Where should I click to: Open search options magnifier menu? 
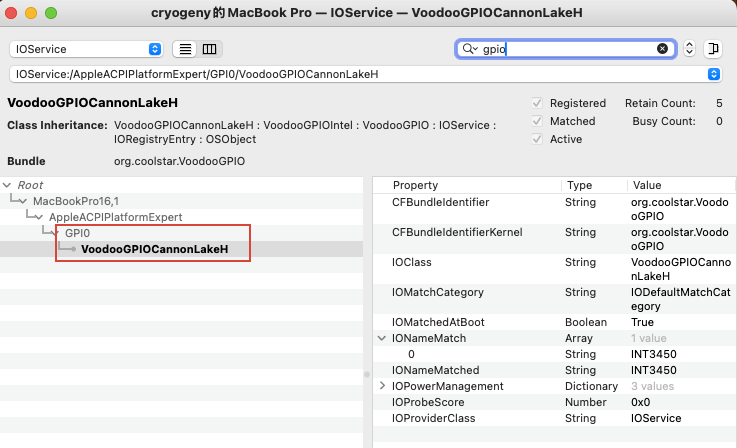tap(470, 48)
